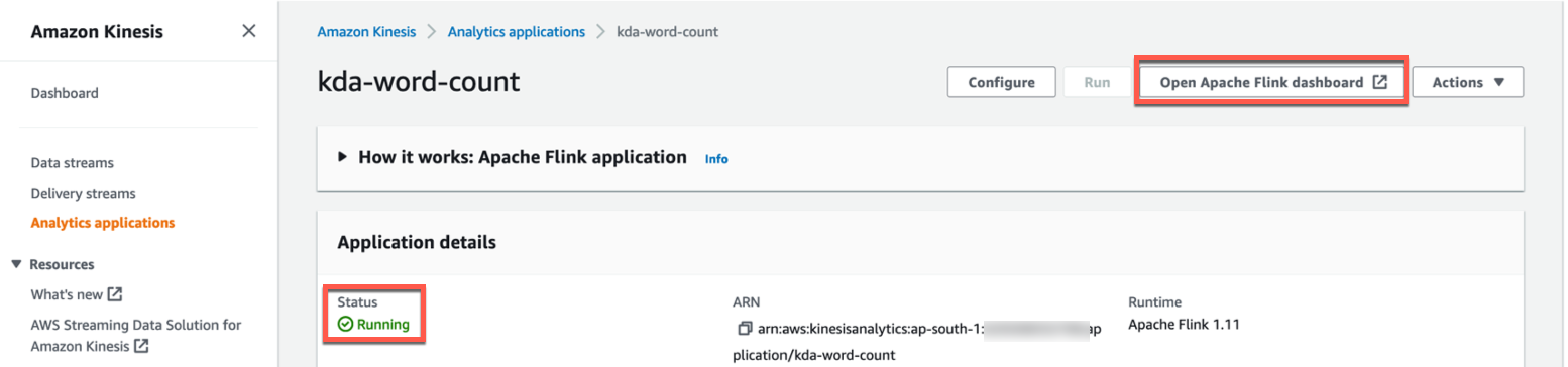Image resolution: width=1568 pixels, height=367 pixels.
Task: Click the Apache Flink 1.11 runtime value
Action: pyautogui.click(x=1183, y=324)
